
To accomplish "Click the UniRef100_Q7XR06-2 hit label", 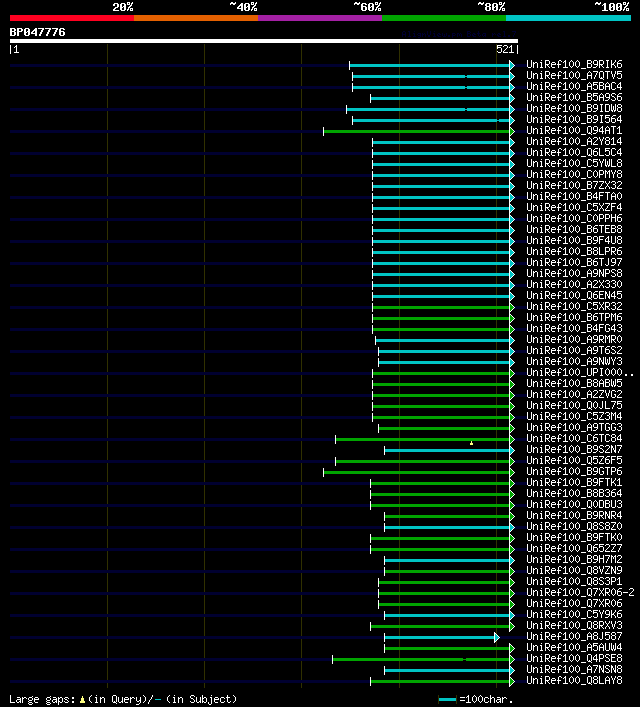I will point(580,592).
